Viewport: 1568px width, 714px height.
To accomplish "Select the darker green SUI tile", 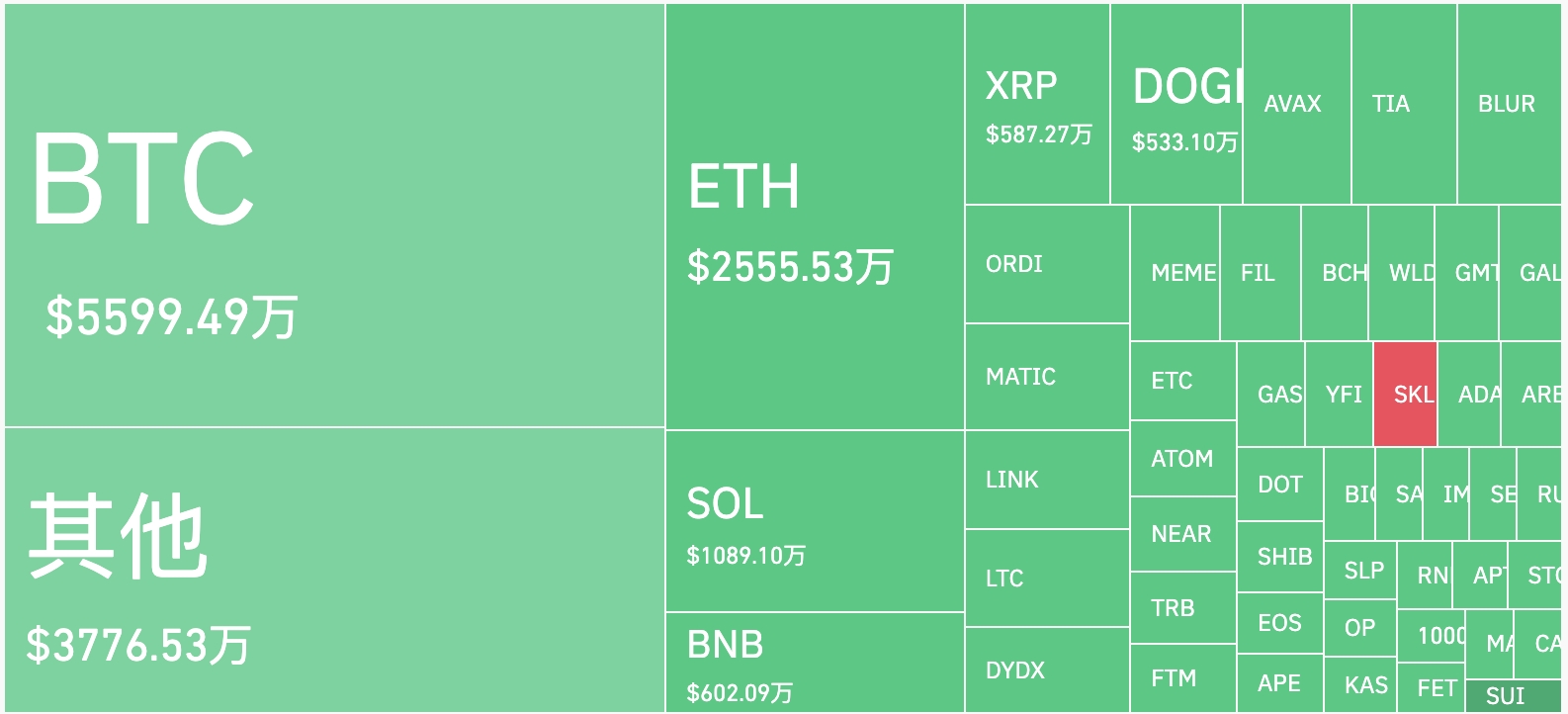I will [1513, 696].
